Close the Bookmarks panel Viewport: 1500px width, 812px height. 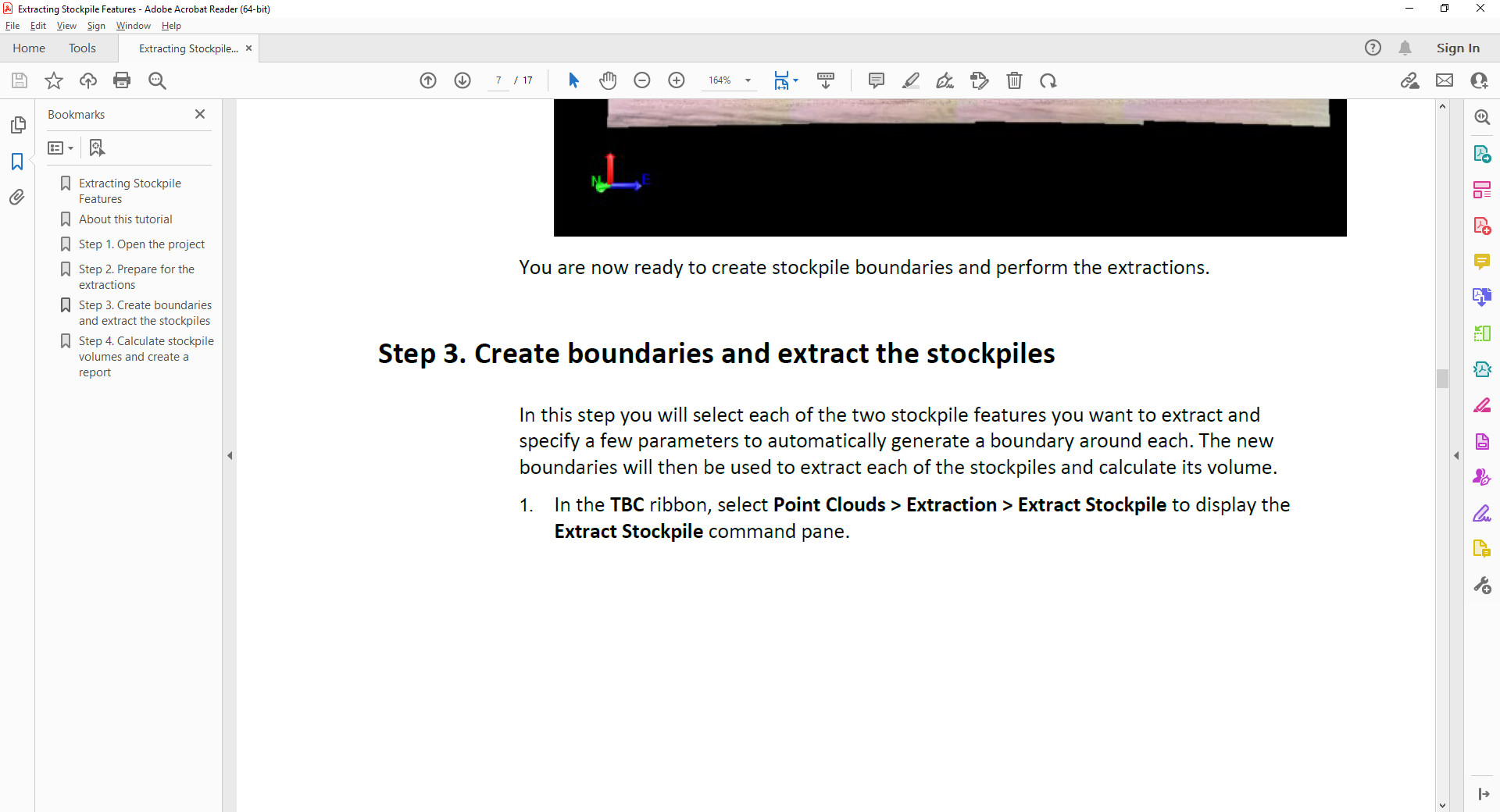tap(200, 114)
